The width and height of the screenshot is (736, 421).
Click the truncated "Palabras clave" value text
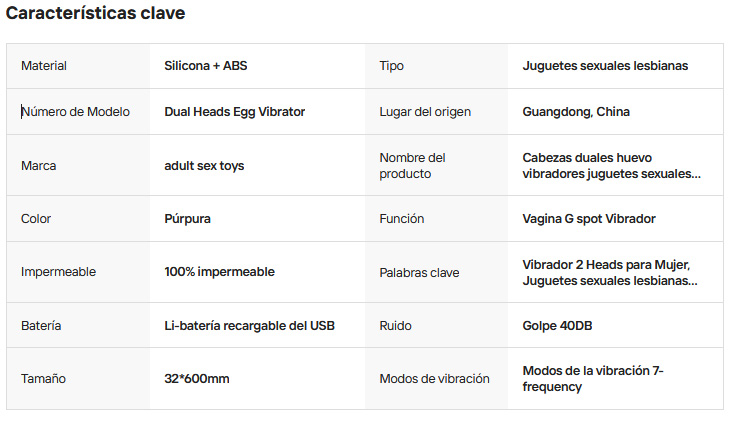point(609,272)
